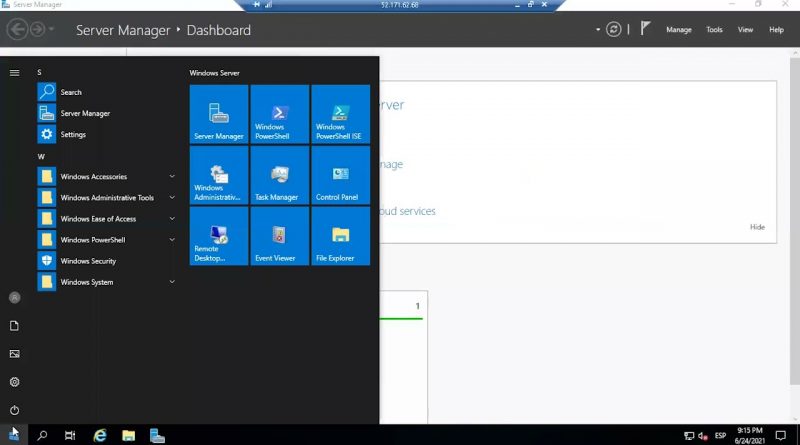The image size is (800, 445).
Task: Launch Internet Explorer from the taskbar
Action: tap(100, 435)
